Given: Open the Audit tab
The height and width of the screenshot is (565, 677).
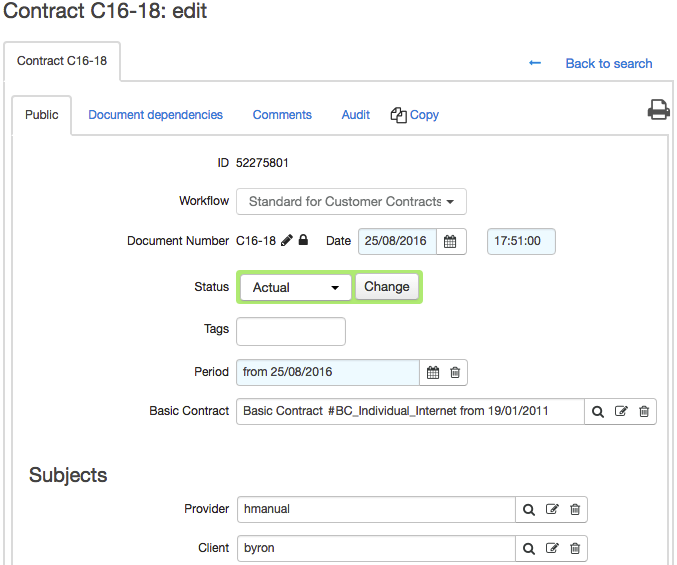Looking at the screenshot, I should tap(356, 115).
